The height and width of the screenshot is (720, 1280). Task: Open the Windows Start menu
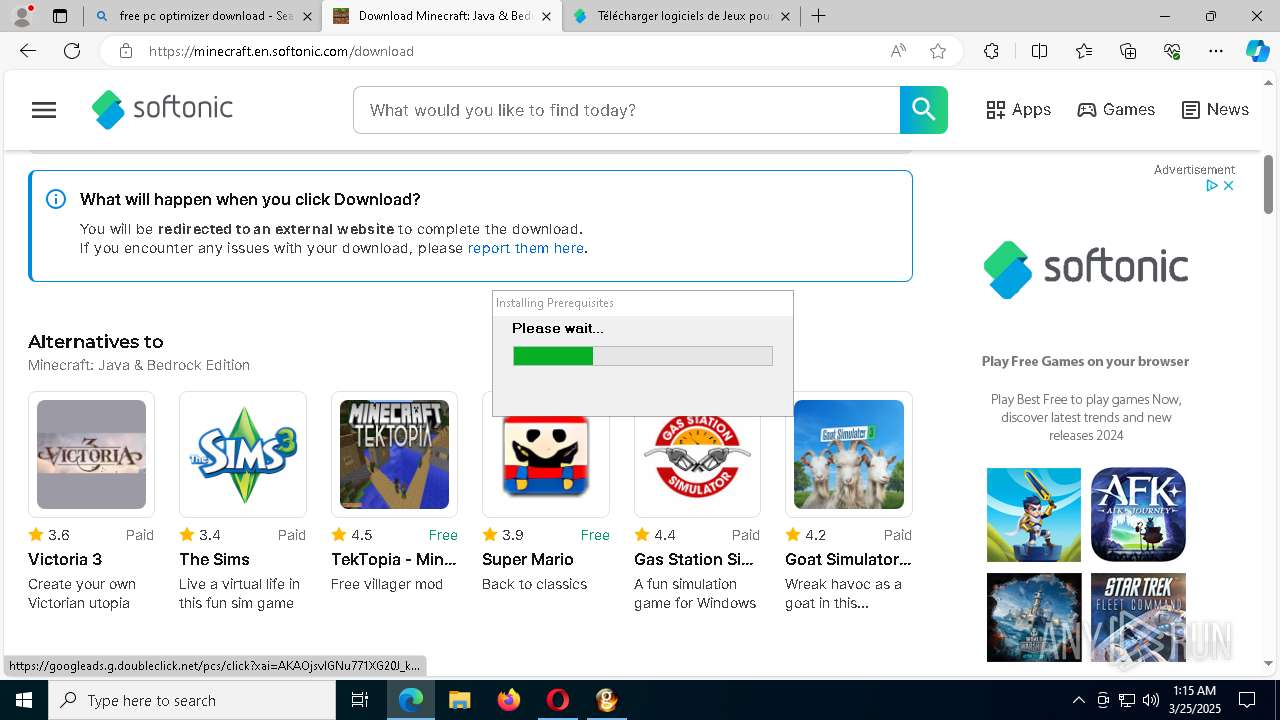click(24, 700)
